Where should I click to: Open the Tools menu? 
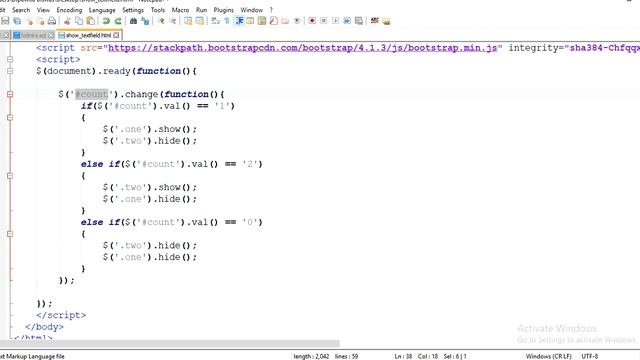click(158, 10)
